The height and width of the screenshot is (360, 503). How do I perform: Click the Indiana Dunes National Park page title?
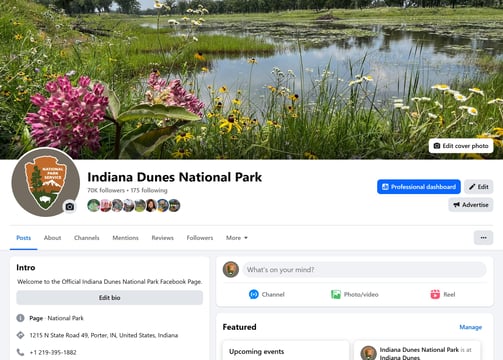tap(175, 177)
